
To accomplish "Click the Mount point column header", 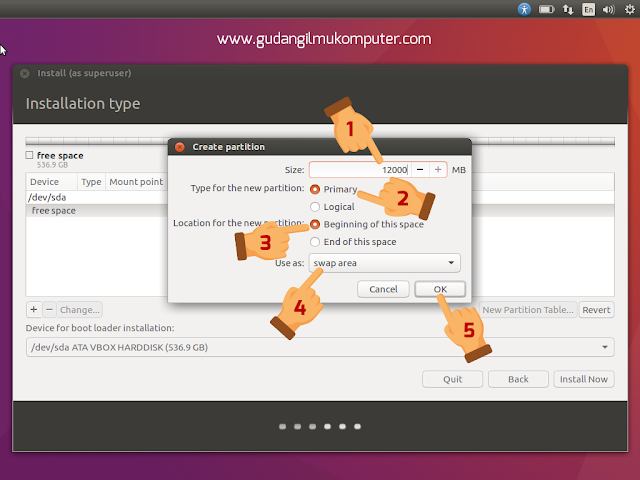I will click(x=136, y=182).
